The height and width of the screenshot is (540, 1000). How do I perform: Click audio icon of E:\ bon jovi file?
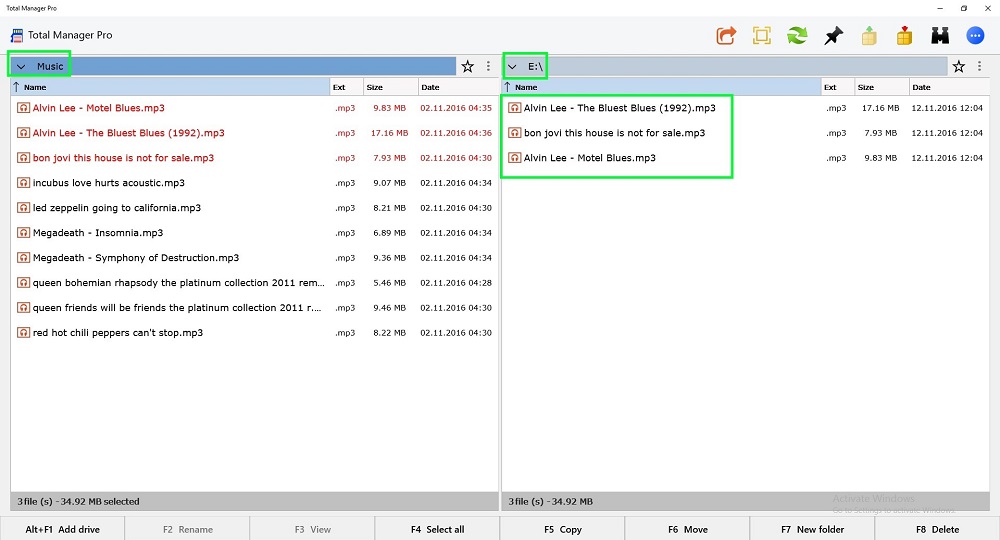pos(514,133)
